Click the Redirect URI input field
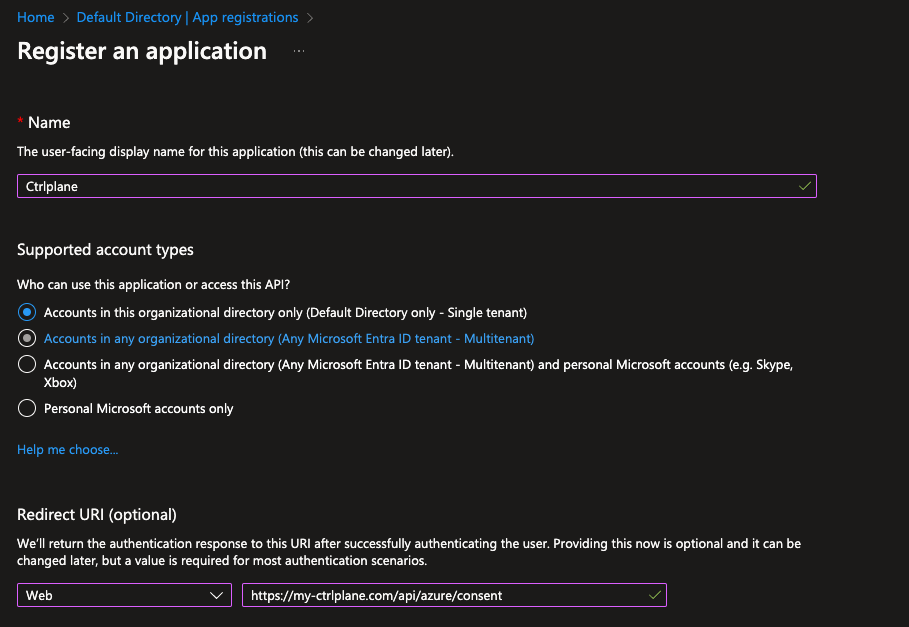Viewport: 909px width, 627px height. coord(454,595)
